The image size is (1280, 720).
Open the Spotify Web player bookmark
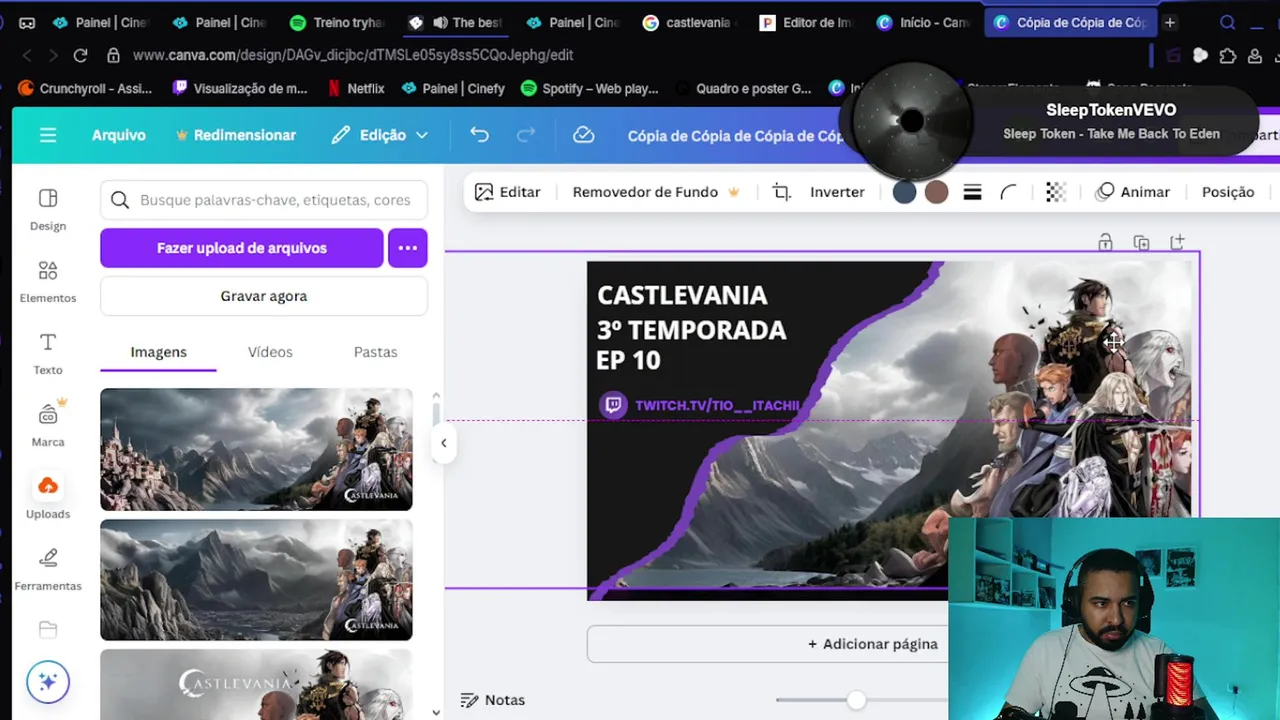[x=590, y=88]
